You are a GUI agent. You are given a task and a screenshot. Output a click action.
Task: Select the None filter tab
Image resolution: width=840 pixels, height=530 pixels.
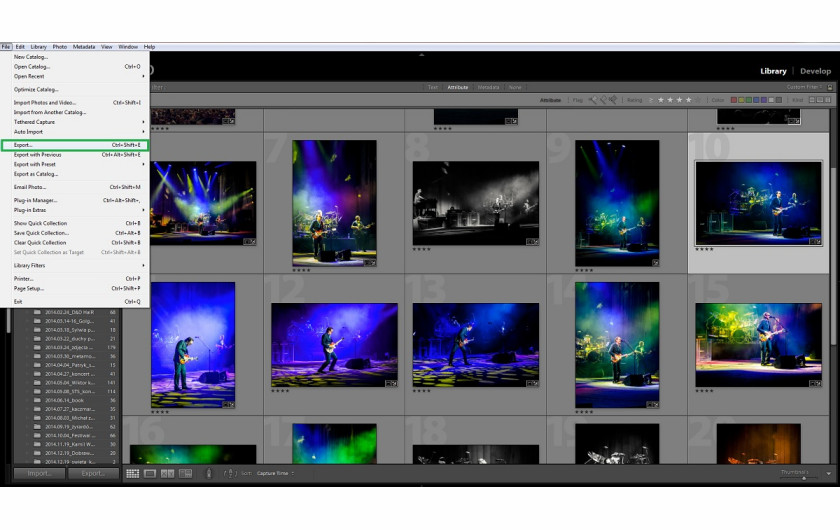(515, 87)
